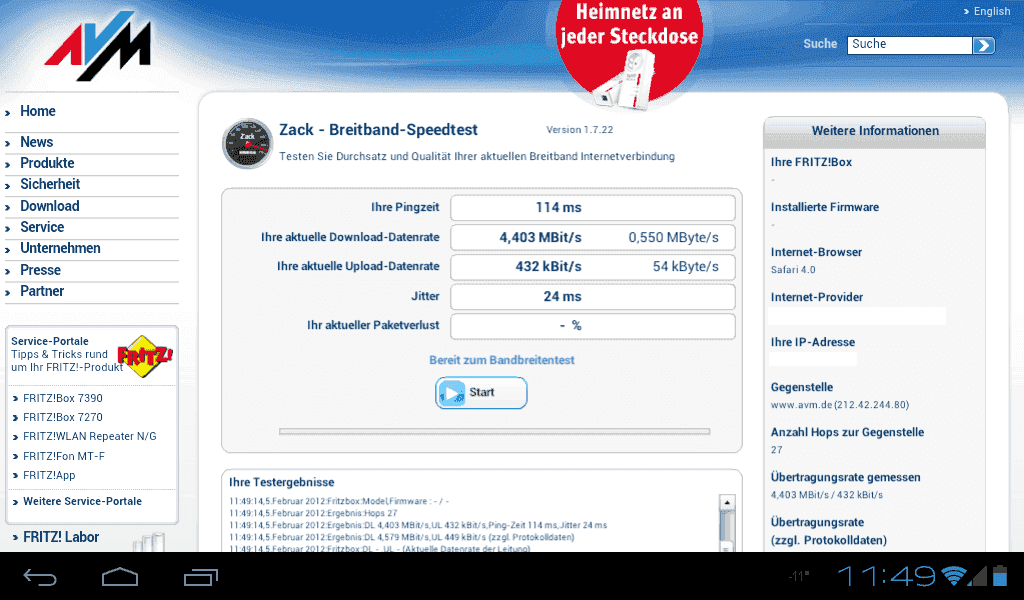This screenshot has width=1024, height=600.
Task: Click the test progress bar
Action: click(494, 432)
